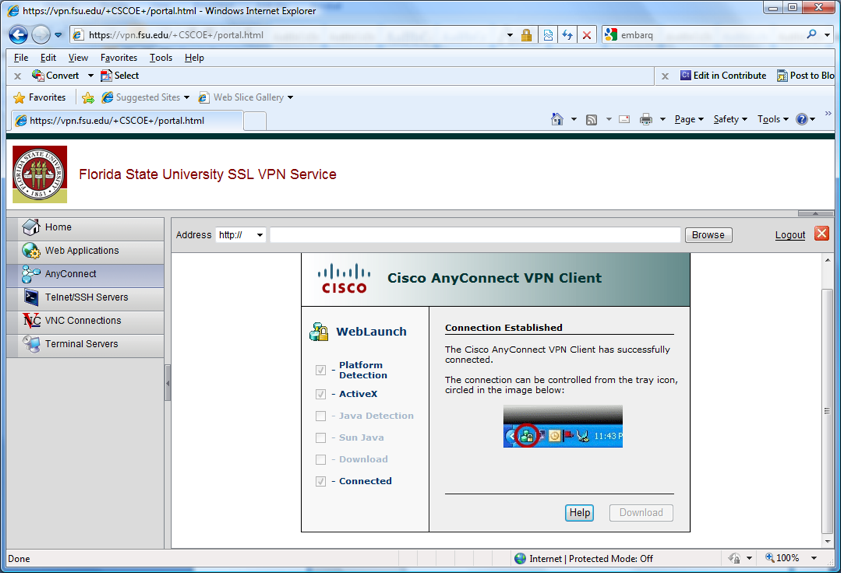Open the http:// protocol dropdown

point(241,235)
